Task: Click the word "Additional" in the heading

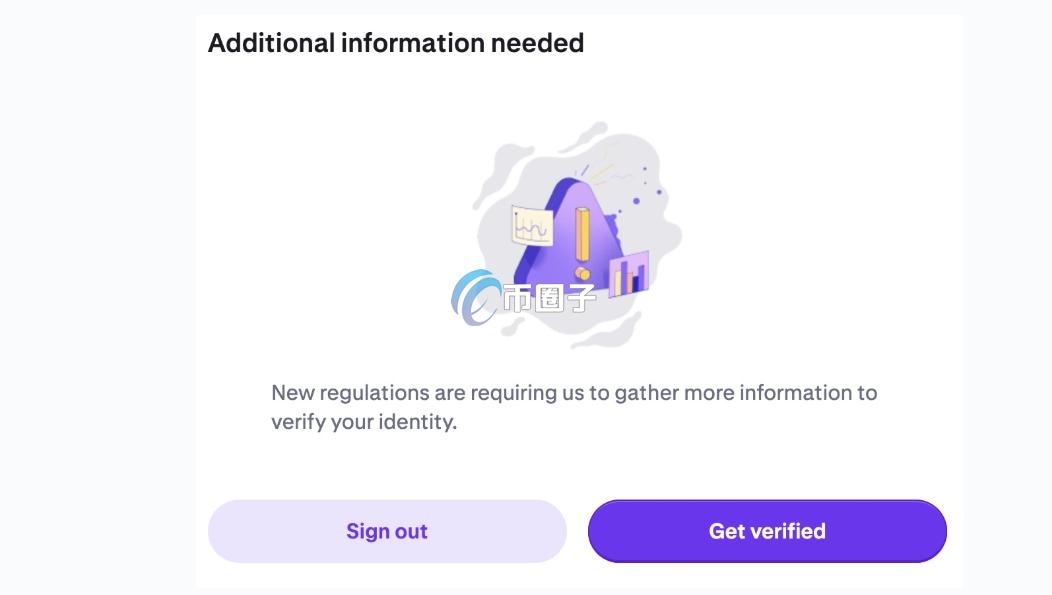Action: [271, 43]
